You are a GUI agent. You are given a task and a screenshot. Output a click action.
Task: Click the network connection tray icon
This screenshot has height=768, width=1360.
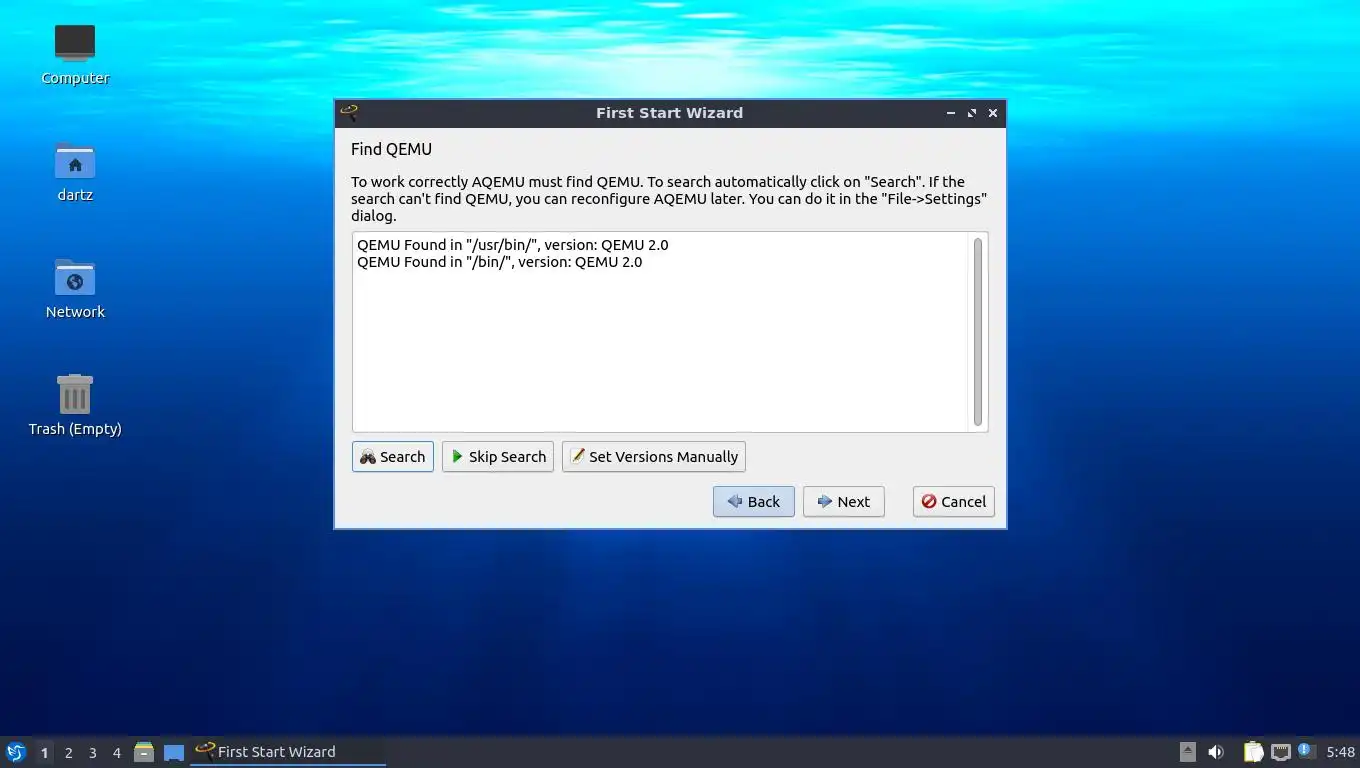[x=1281, y=752]
